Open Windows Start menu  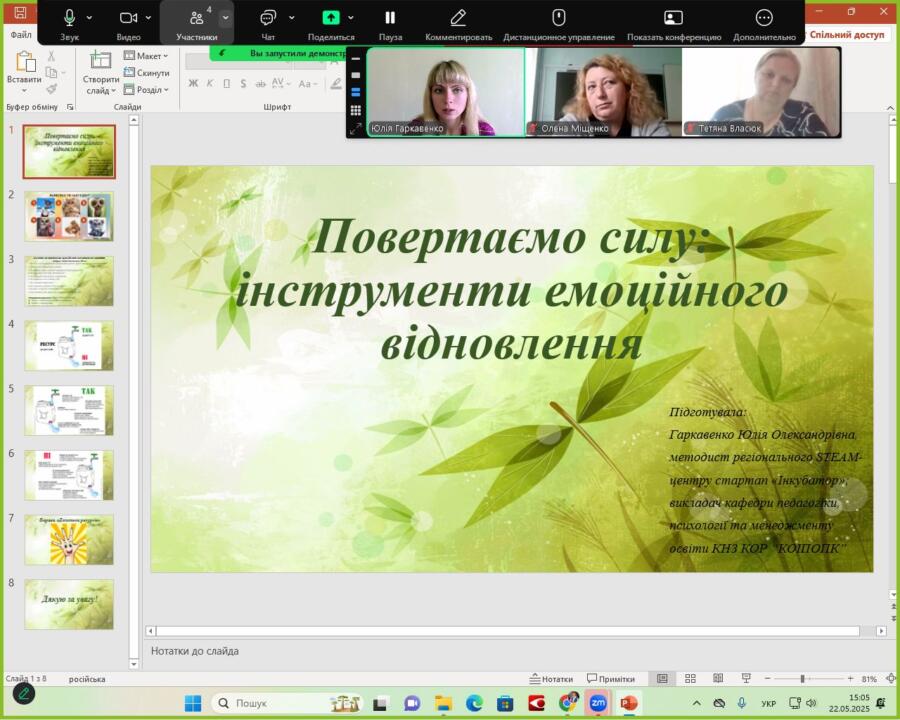click(x=193, y=703)
